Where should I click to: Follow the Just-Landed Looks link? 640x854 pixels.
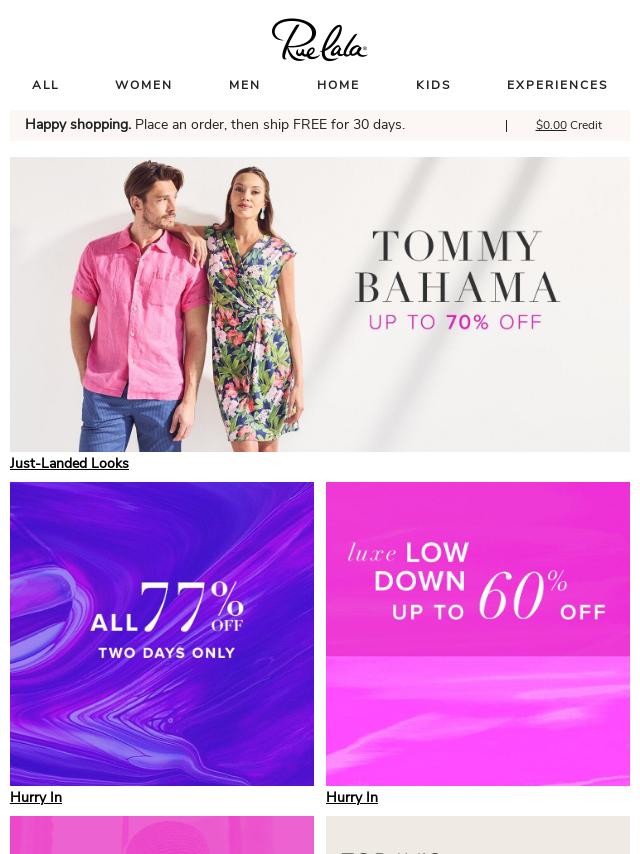tap(69, 463)
